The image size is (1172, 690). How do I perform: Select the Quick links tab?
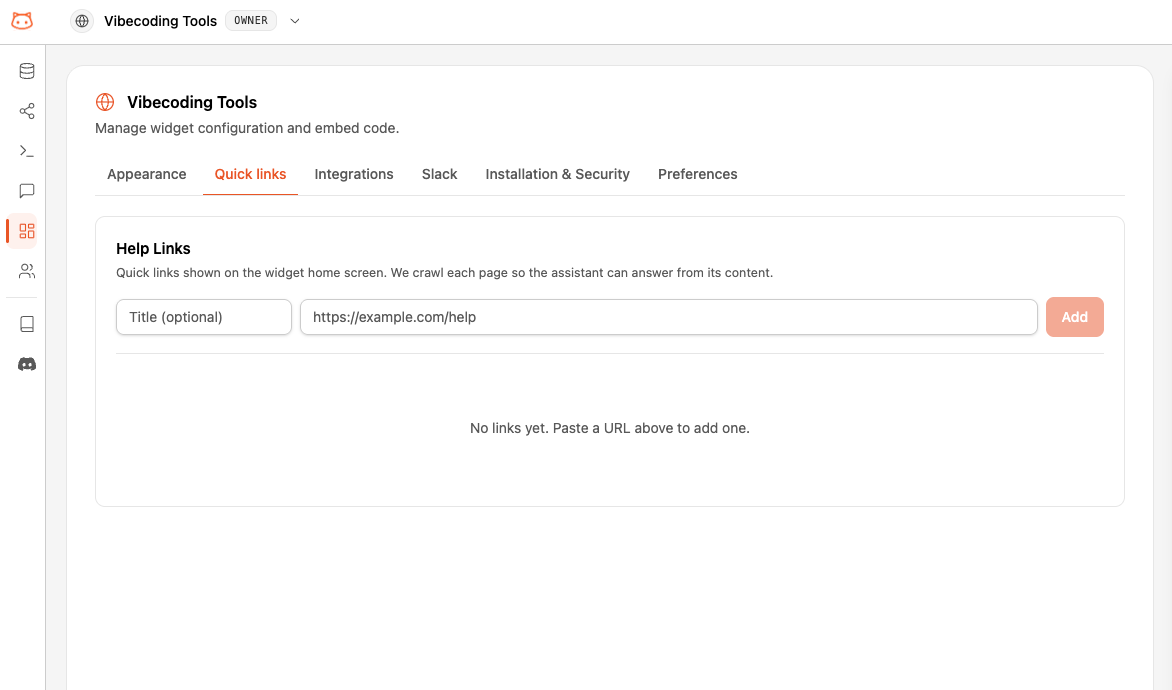coord(250,174)
